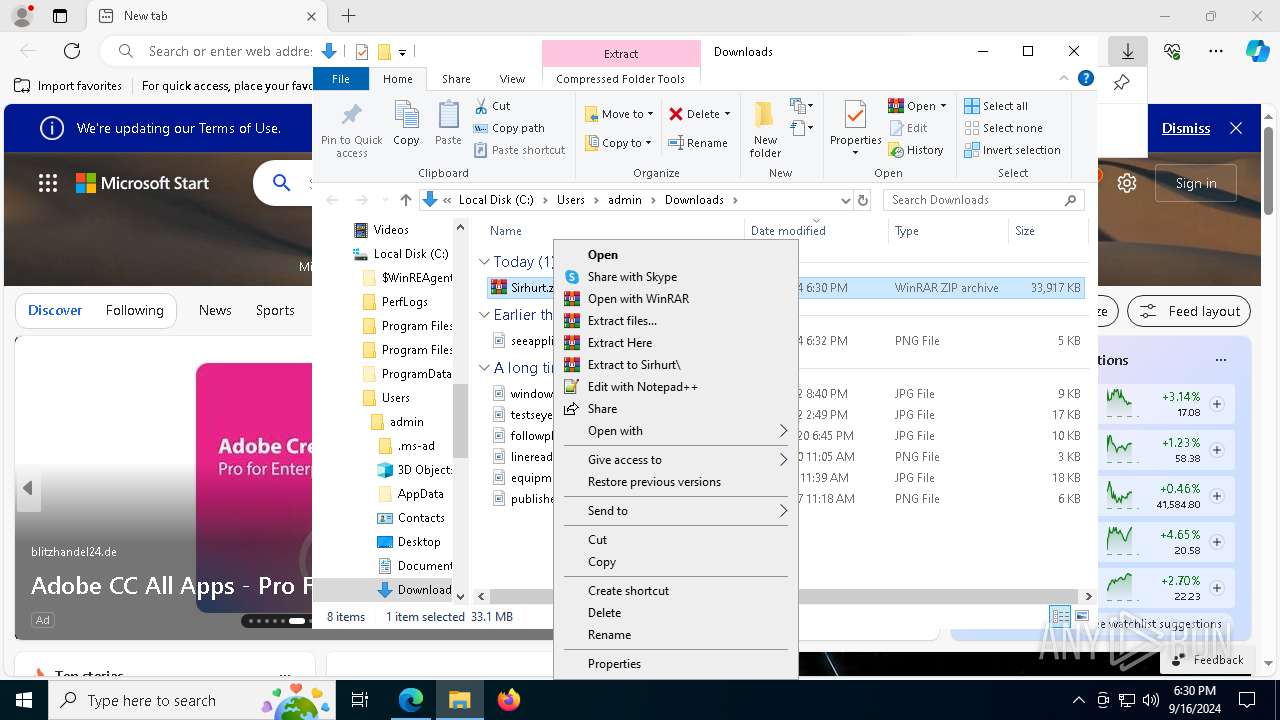Screen dimensions: 1280x720
Task: Click History in the Open group
Action: 915,150
